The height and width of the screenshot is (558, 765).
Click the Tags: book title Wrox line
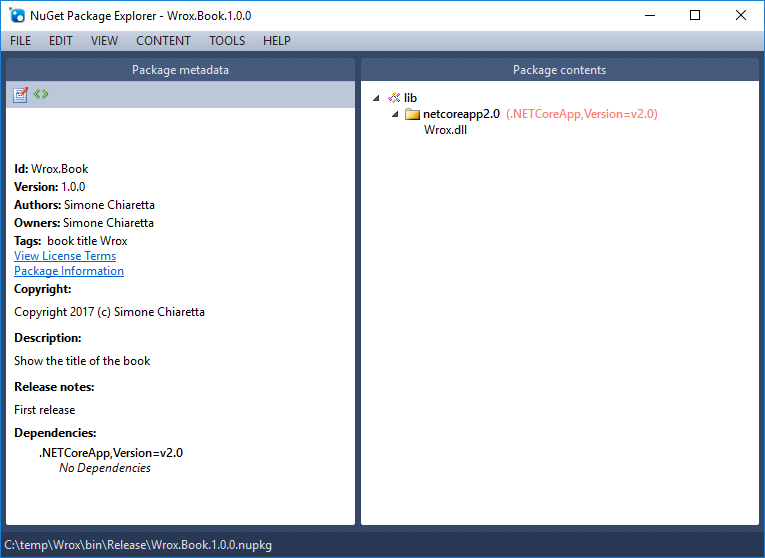pos(71,241)
